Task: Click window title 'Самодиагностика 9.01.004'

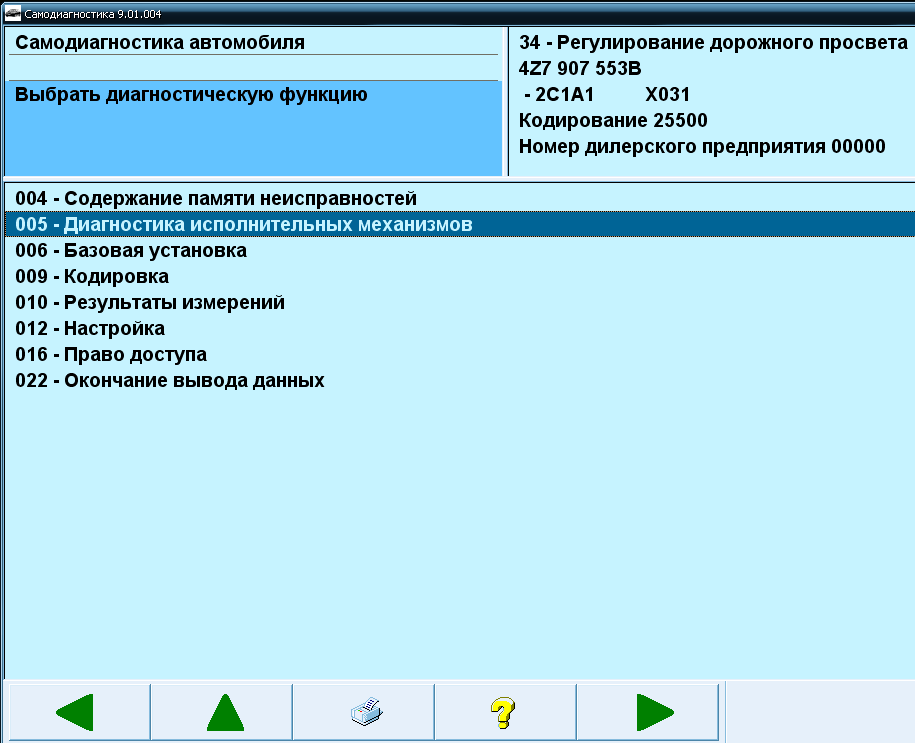Action: click(93, 14)
